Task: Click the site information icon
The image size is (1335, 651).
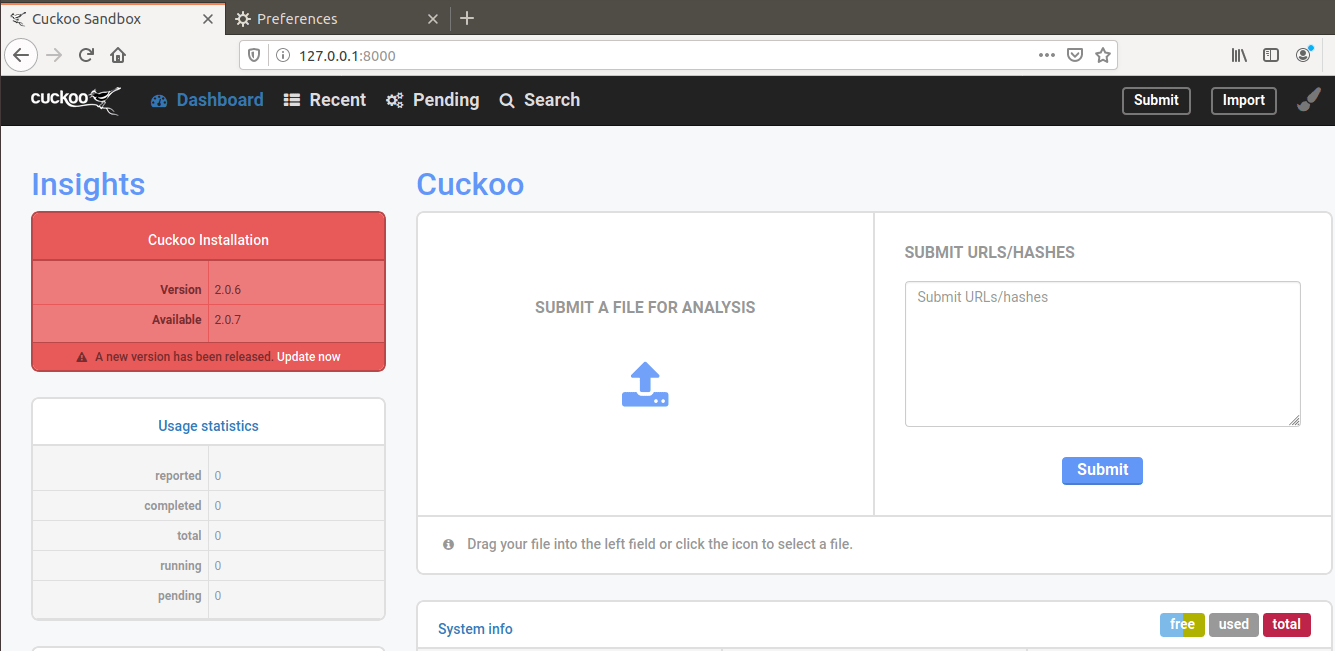Action: [x=282, y=55]
